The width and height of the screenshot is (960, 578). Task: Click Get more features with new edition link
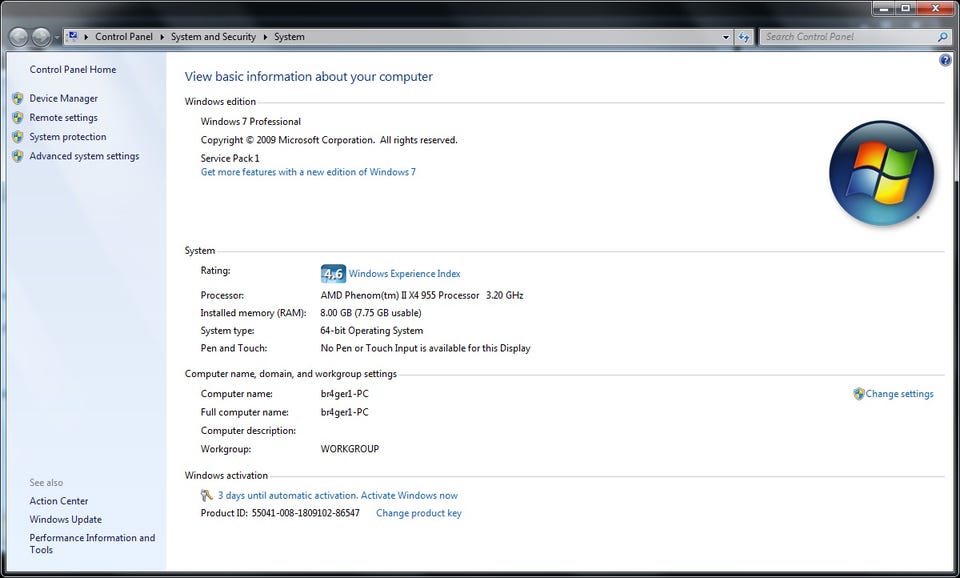click(308, 172)
